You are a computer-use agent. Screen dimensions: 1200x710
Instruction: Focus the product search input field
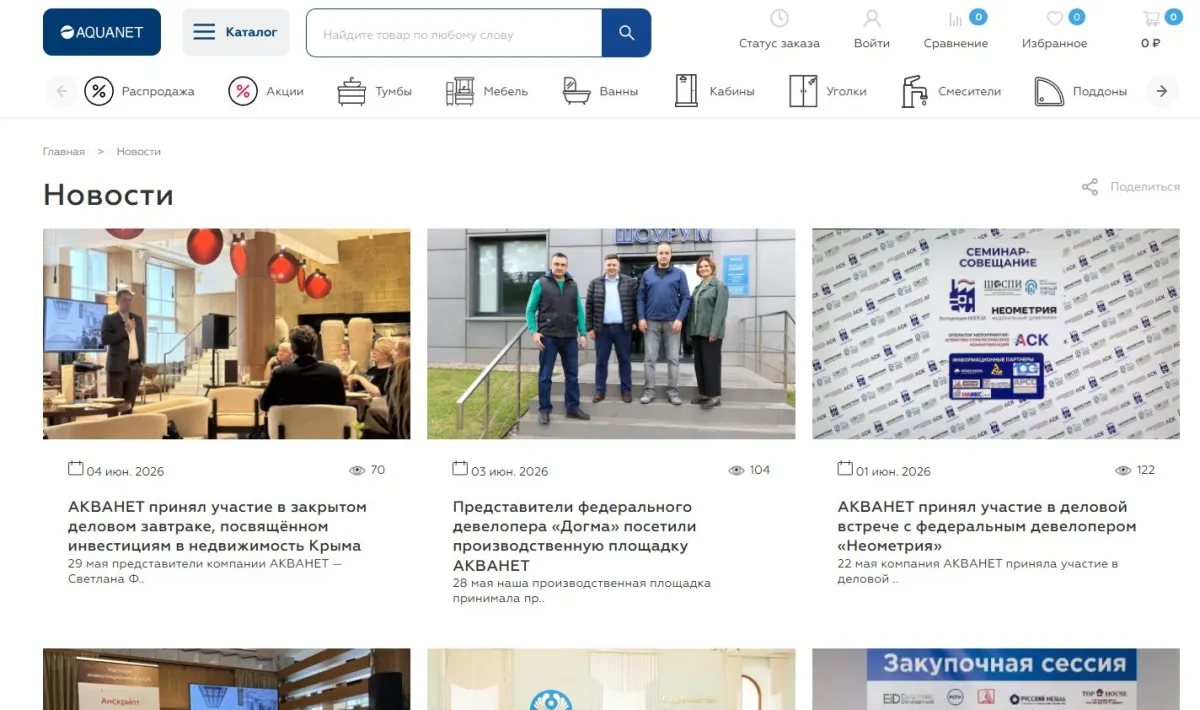(x=454, y=33)
